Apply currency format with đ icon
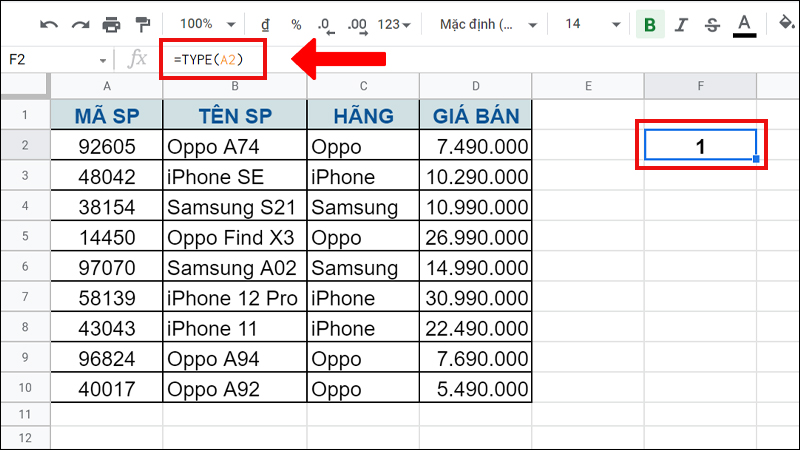Viewport: 800px width, 450px height. [265, 23]
